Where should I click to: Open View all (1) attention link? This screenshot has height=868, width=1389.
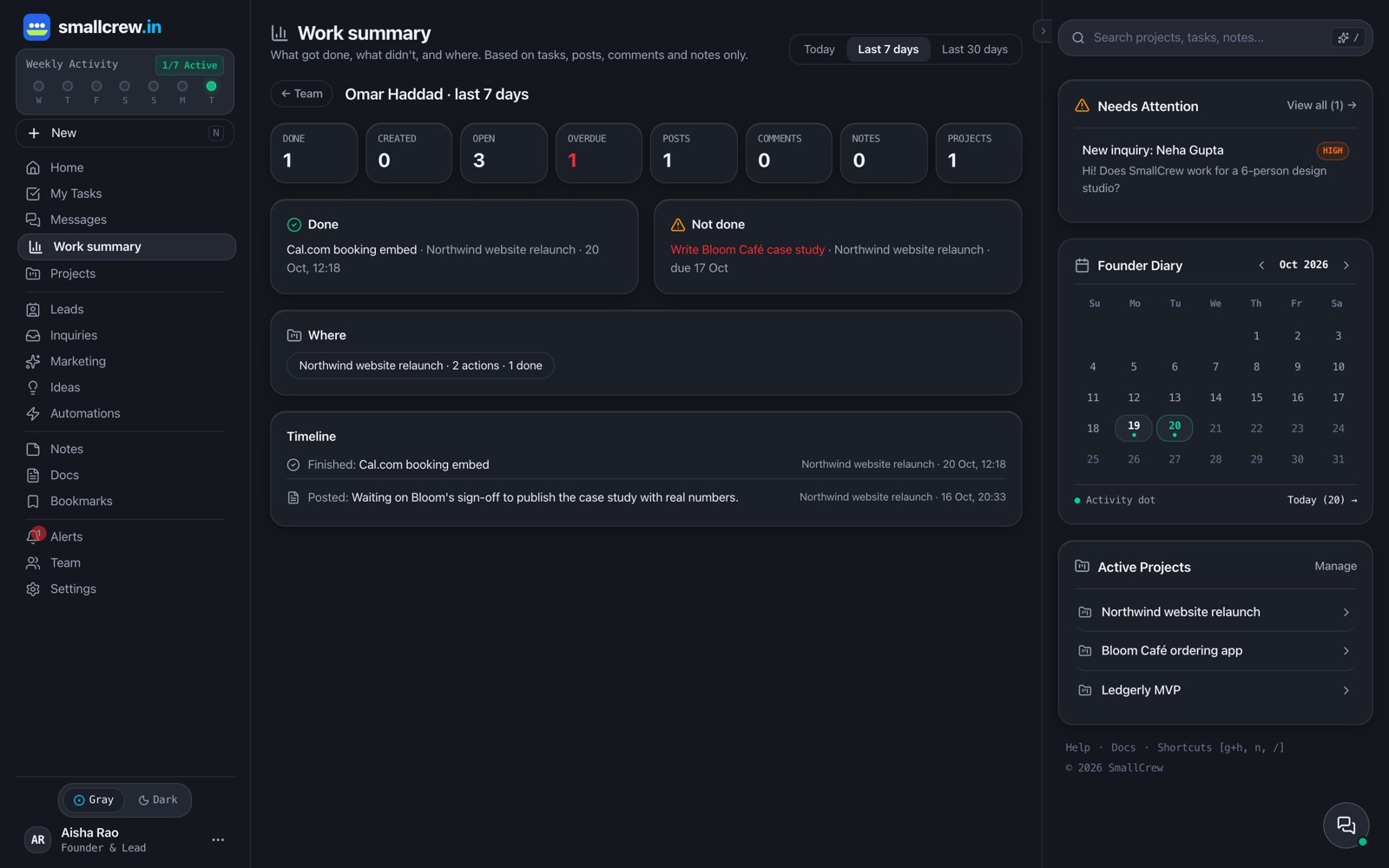(1321, 105)
